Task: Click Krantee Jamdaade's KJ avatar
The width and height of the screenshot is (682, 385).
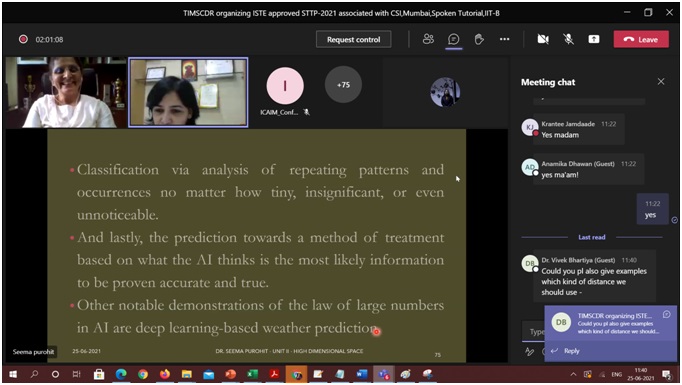Action: point(529,127)
